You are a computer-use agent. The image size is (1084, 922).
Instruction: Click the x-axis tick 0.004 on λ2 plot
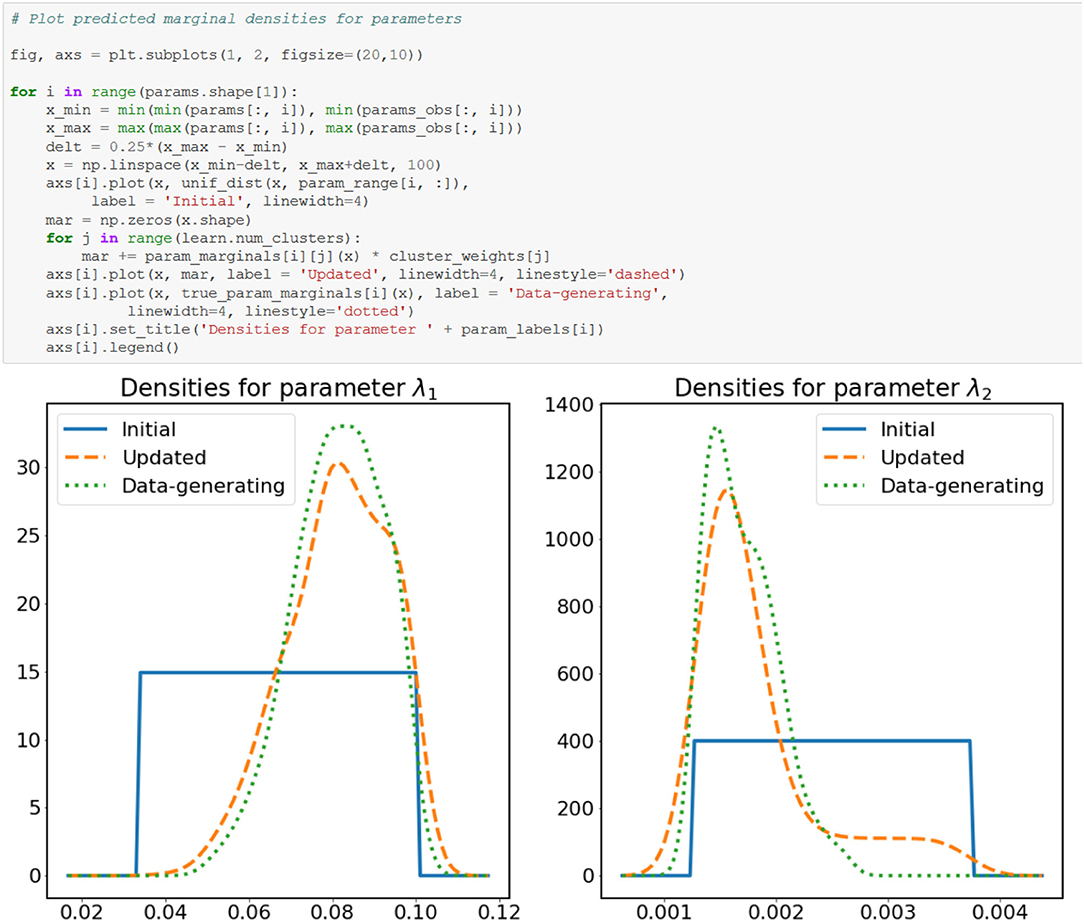(1000, 912)
